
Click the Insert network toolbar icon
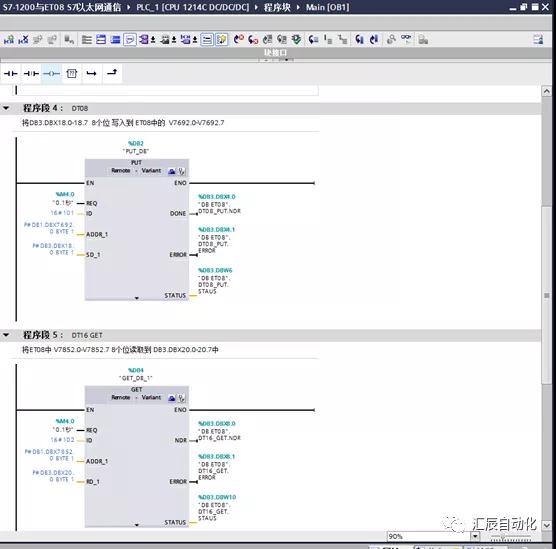[x=9, y=40]
